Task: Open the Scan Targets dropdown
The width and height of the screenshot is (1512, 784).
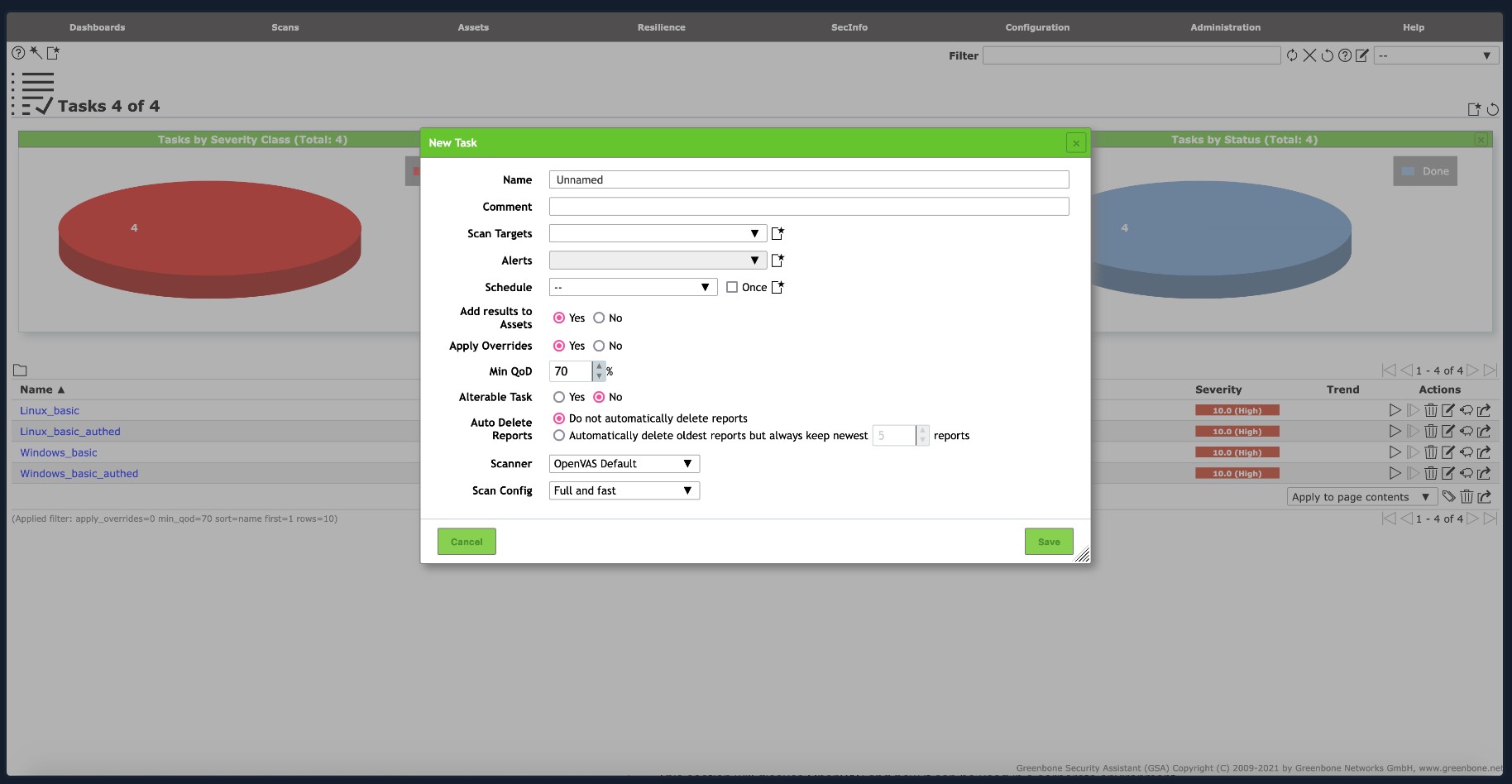Action: point(658,233)
